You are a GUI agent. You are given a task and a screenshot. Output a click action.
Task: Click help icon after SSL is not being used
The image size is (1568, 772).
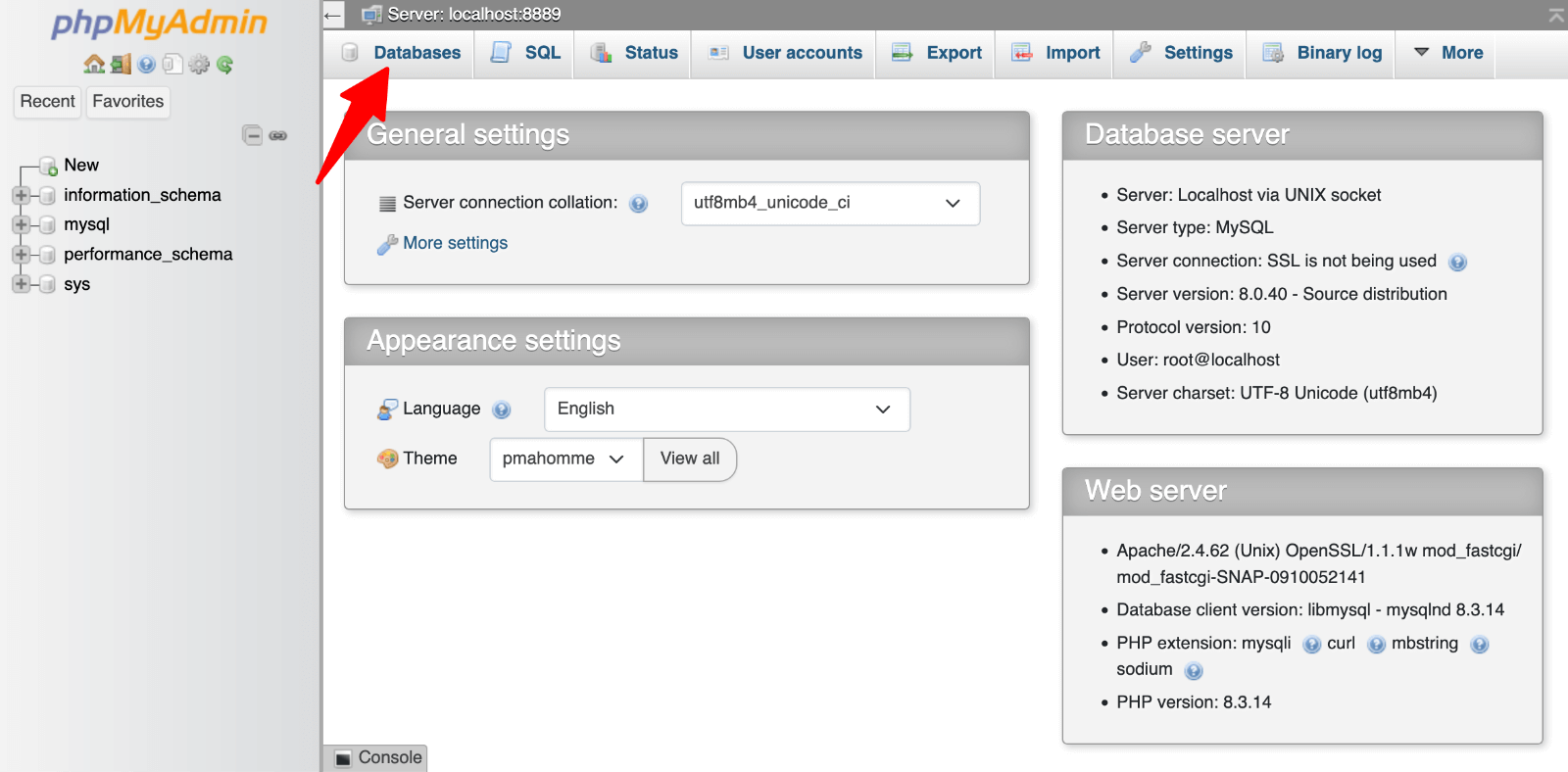[x=1457, y=262]
